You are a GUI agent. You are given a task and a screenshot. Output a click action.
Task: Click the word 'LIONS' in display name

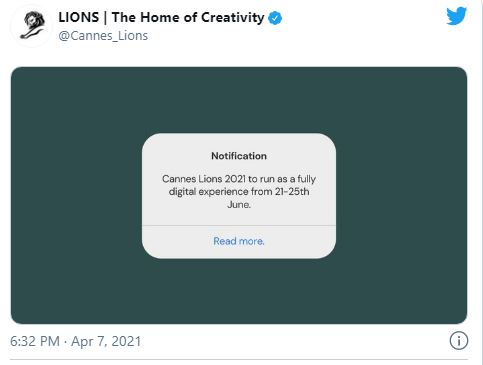coord(79,17)
